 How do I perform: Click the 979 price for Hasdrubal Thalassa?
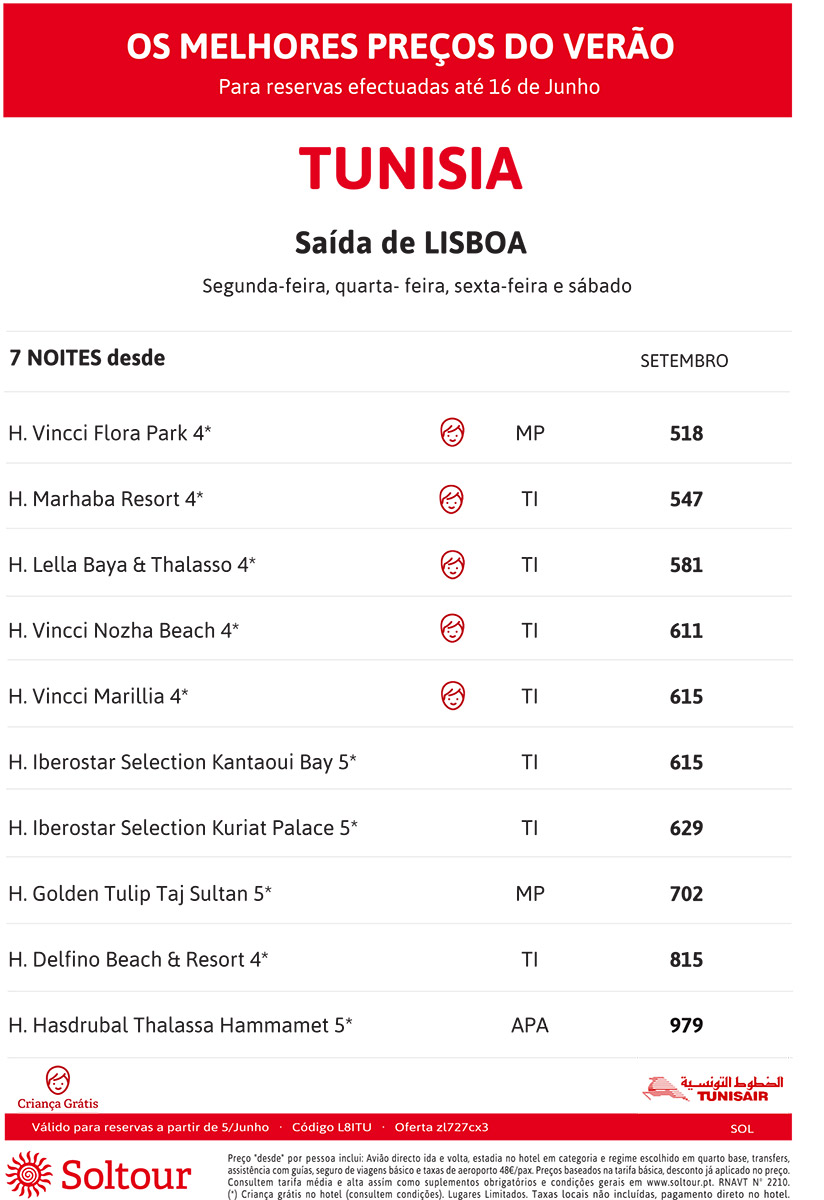[686, 1025]
